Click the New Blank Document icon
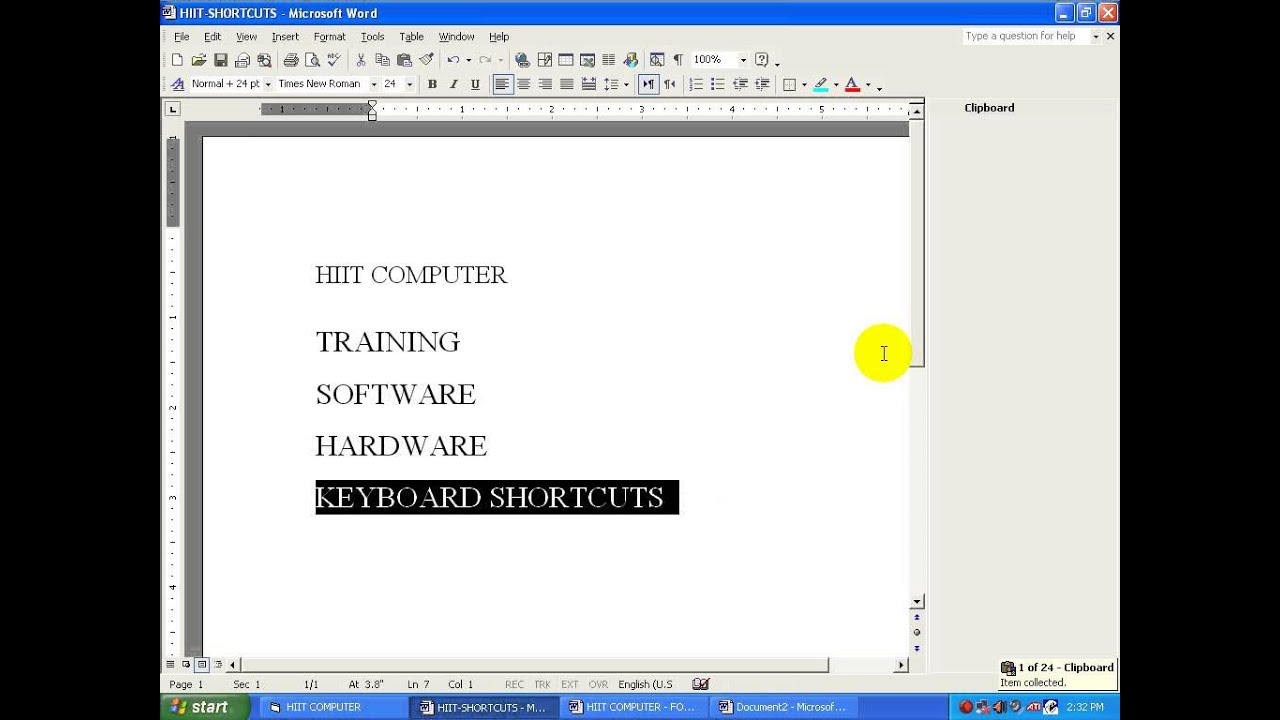 tap(177, 60)
